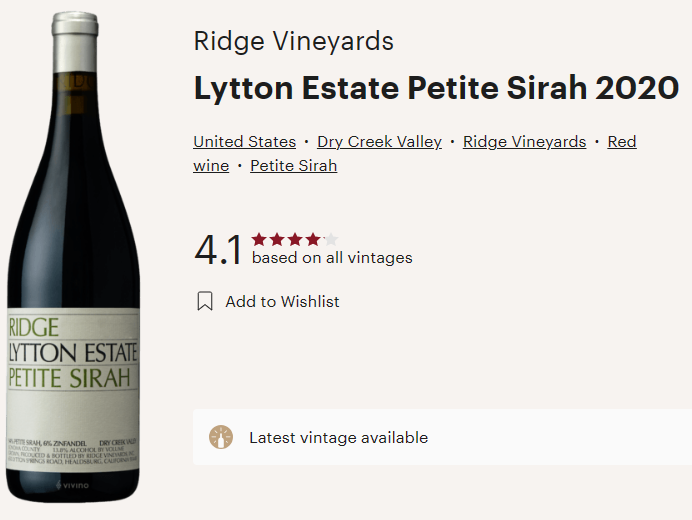Open the underlined Ridge Vineyards breadcrumb link
Image resolution: width=692 pixels, height=520 pixels.
(x=524, y=142)
